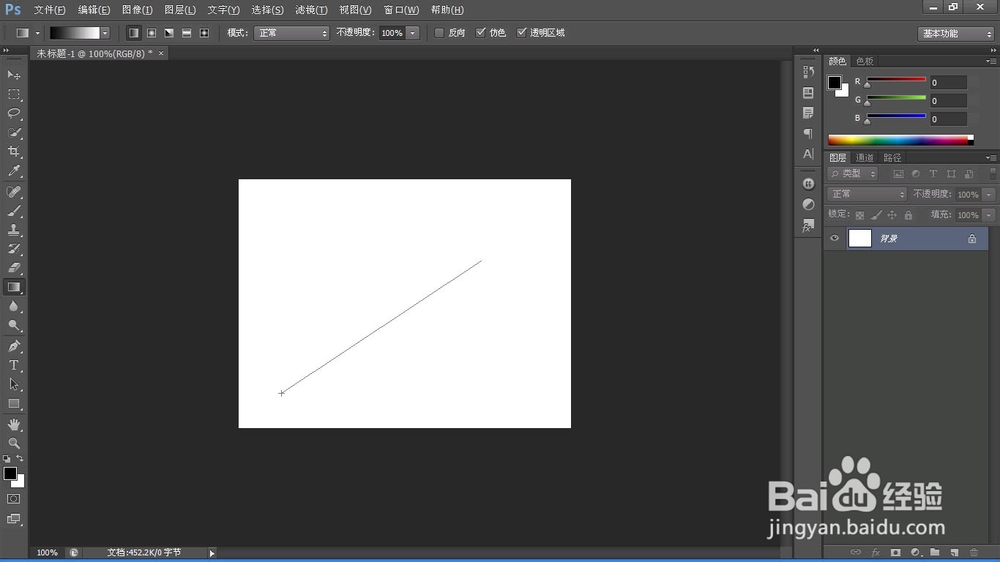Select the Type tool

(13, 366)
